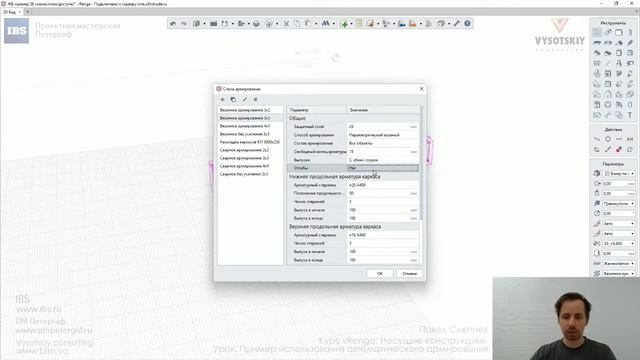Screen dimensions: 640x360
Task: Open the Прямоугольн... dropdown in Параметры
Action: (619, 203)
